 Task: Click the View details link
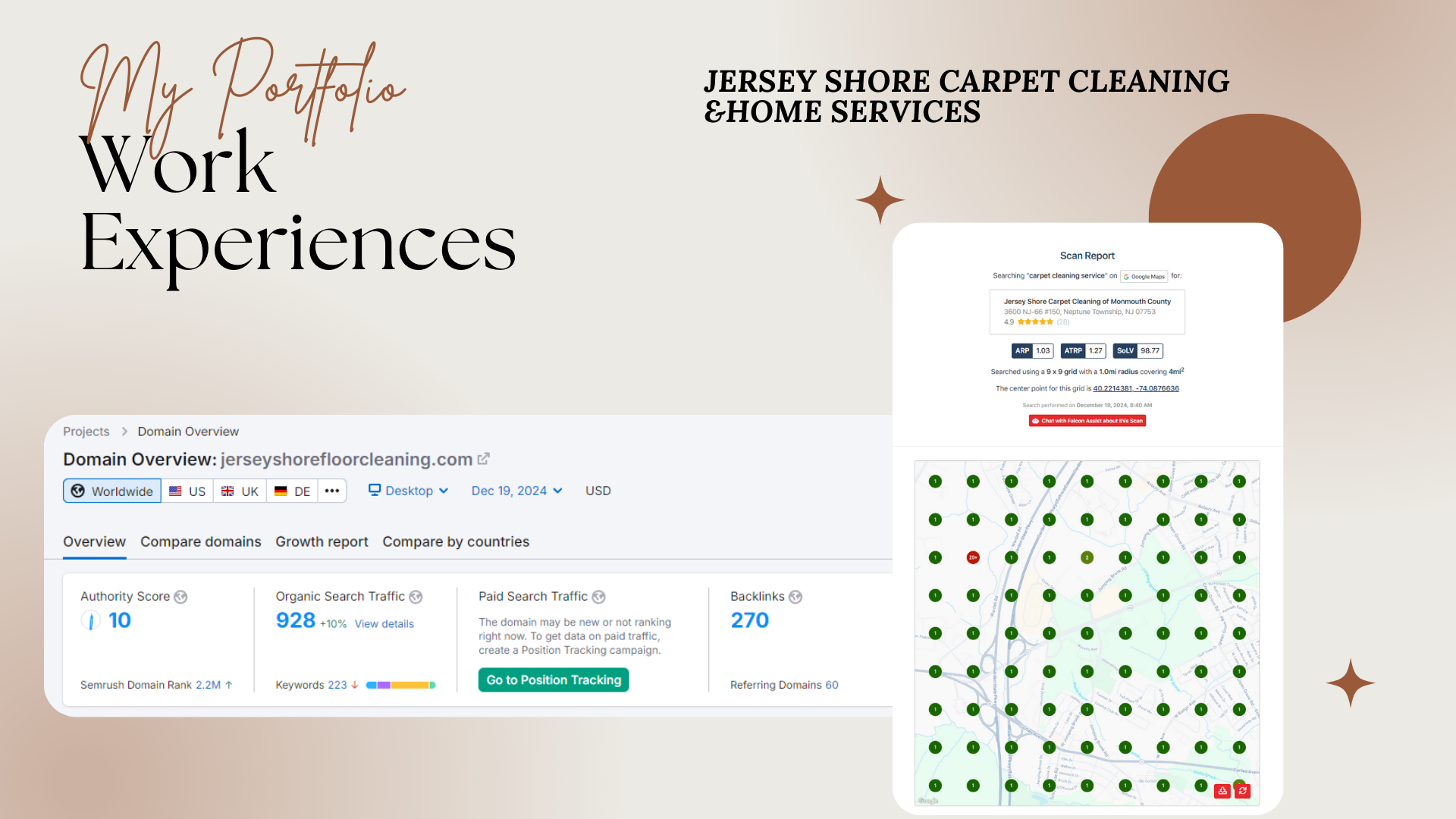(384, 624)
